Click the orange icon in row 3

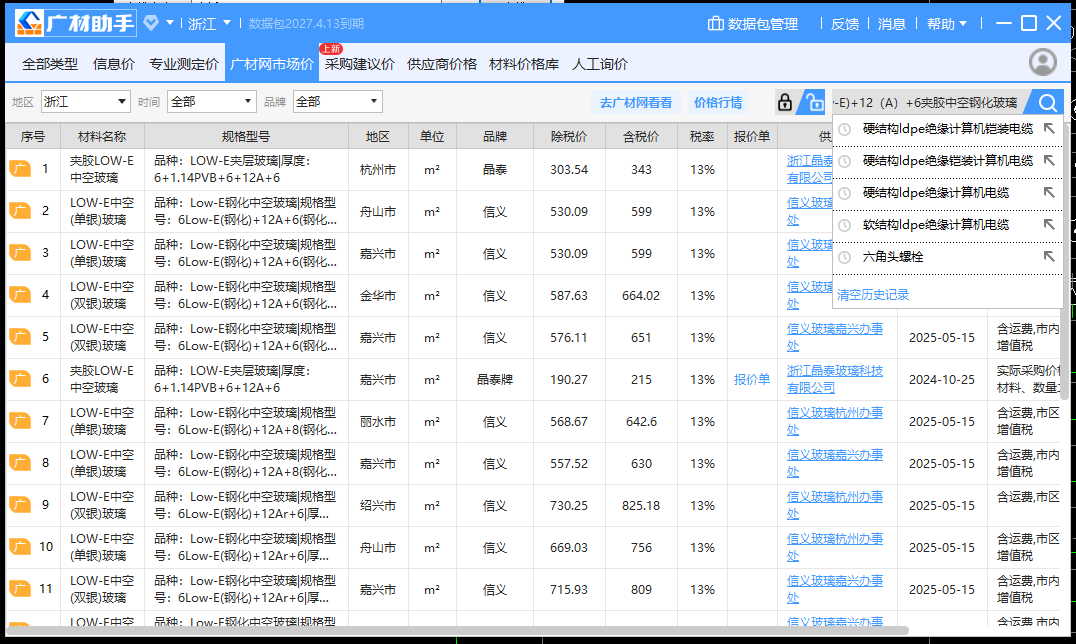[21, 253]
